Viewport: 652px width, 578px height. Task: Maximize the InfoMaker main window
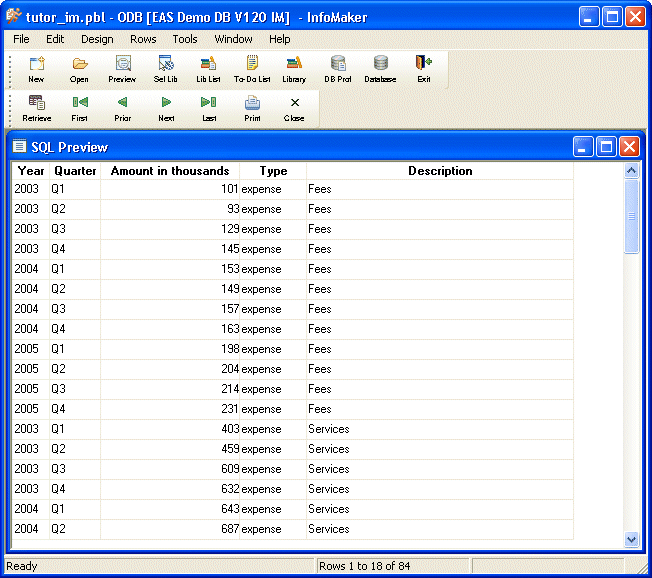612,17
